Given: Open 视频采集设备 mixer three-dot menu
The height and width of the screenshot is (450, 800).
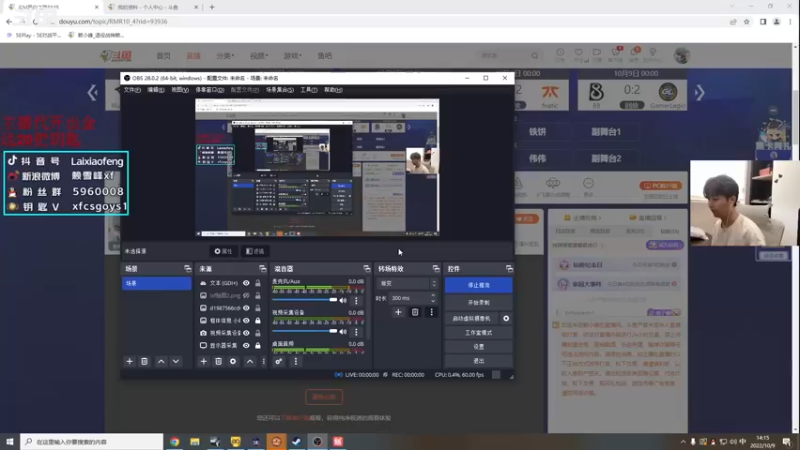Looking at the screenshot, I should coord(356,332).
